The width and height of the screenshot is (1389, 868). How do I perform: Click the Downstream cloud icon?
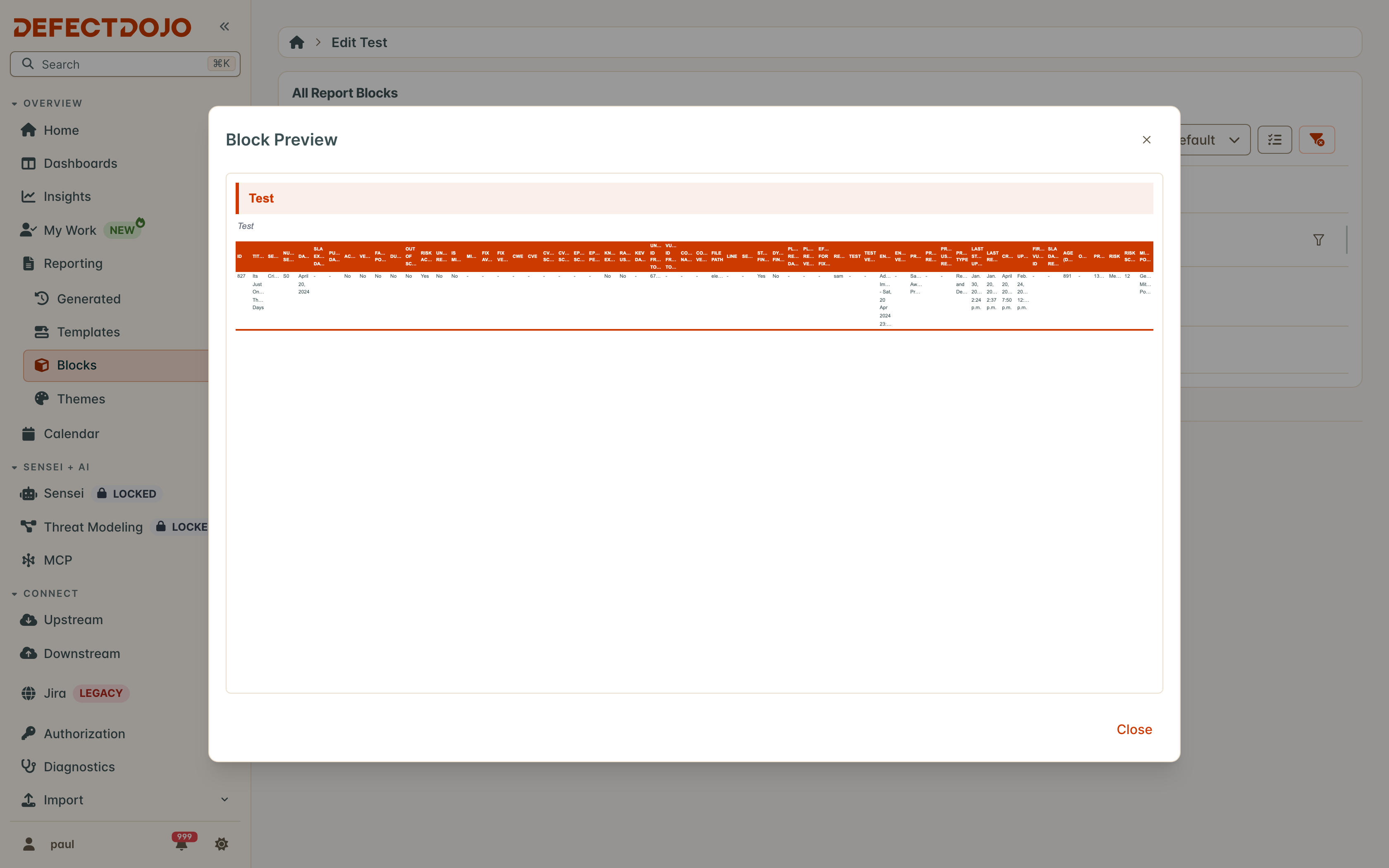point(28,653)
